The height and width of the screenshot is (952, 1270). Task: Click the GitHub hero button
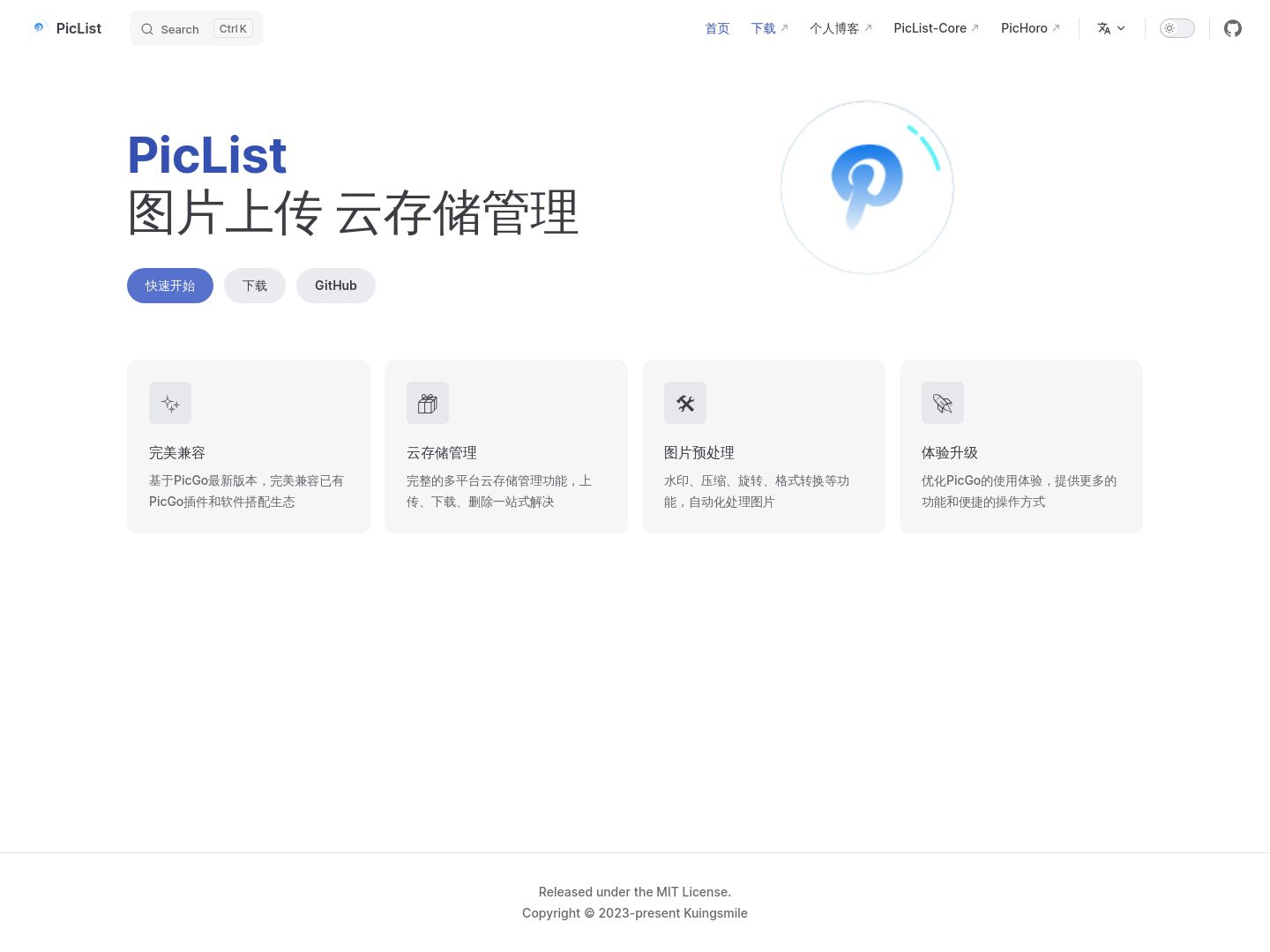click(x=336, y=286)
